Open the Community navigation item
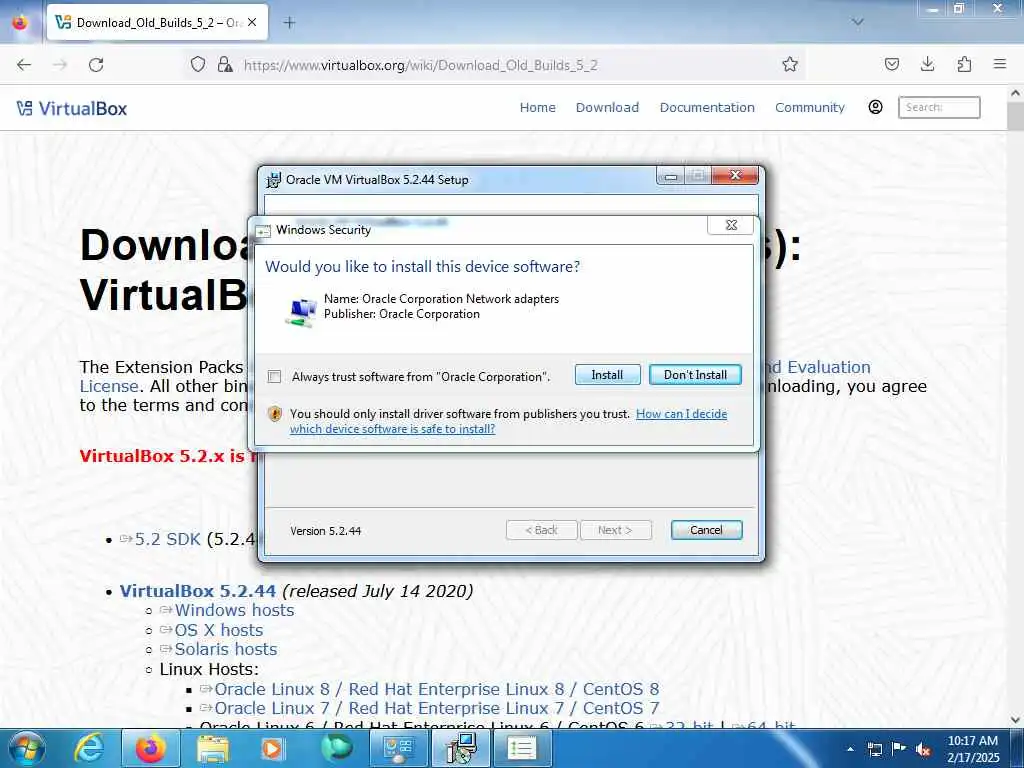Image resolution: width=1024 pixels, height=768 pixels. 810,108
